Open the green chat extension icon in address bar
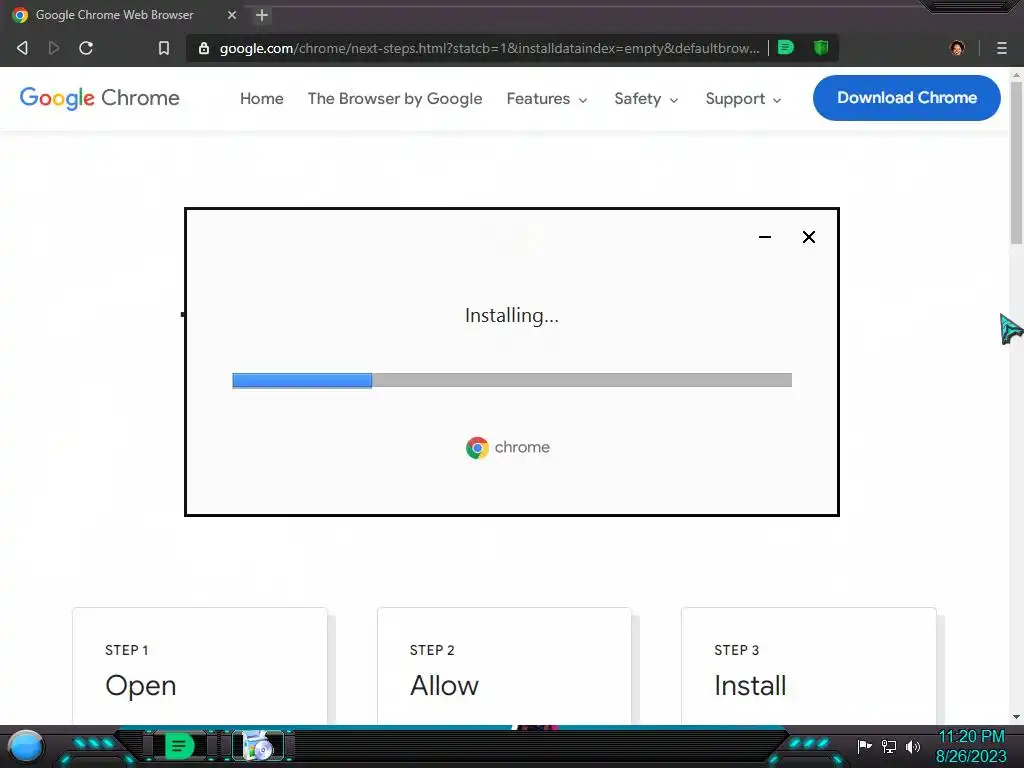Viewport: 1024px width, 768px height. tap(786, 48)
